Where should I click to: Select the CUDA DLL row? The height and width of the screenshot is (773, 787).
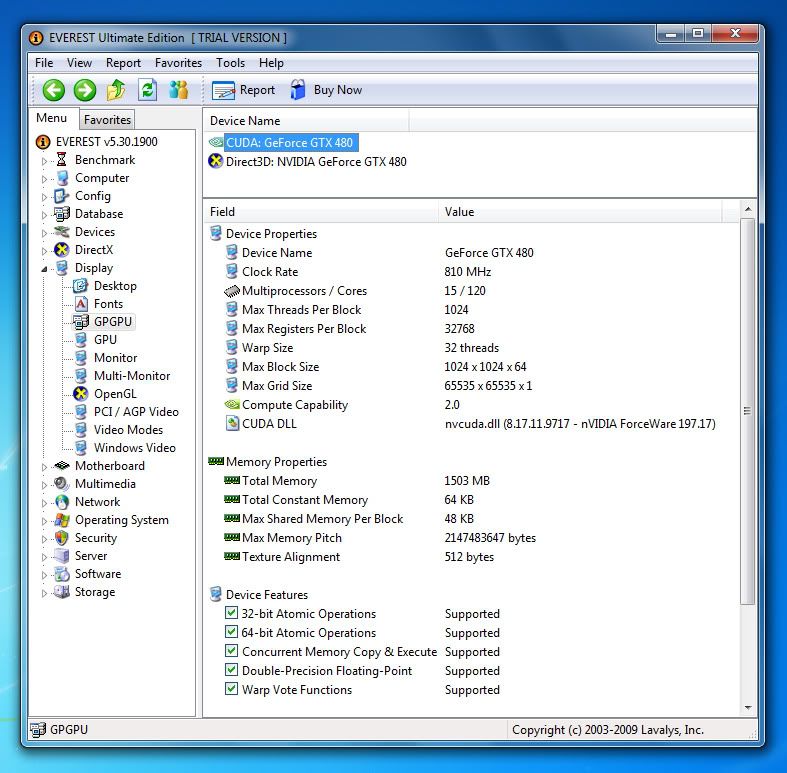coord(472,424)
